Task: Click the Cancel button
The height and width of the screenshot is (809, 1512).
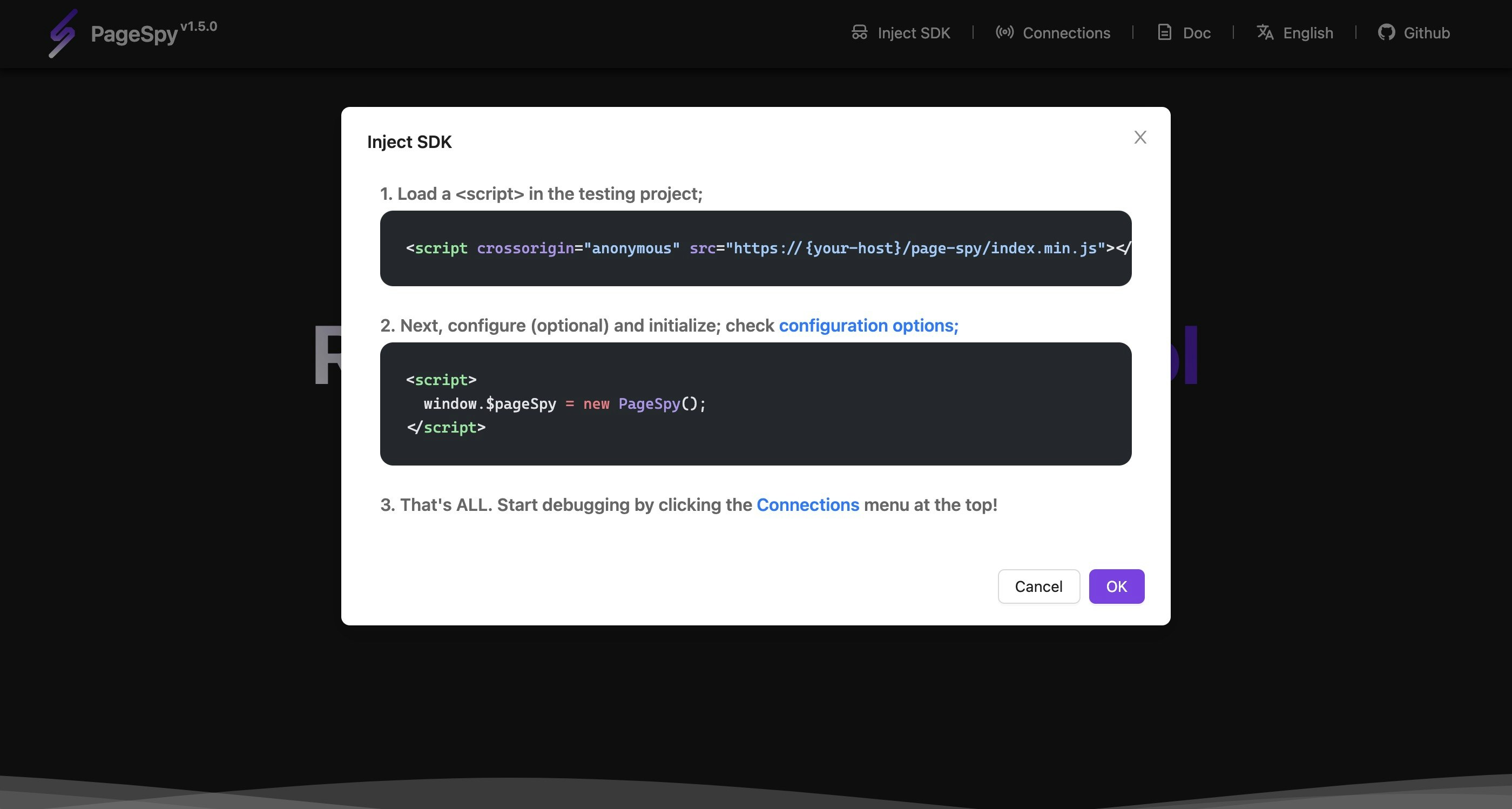Action: click(x=1038, y=586)
